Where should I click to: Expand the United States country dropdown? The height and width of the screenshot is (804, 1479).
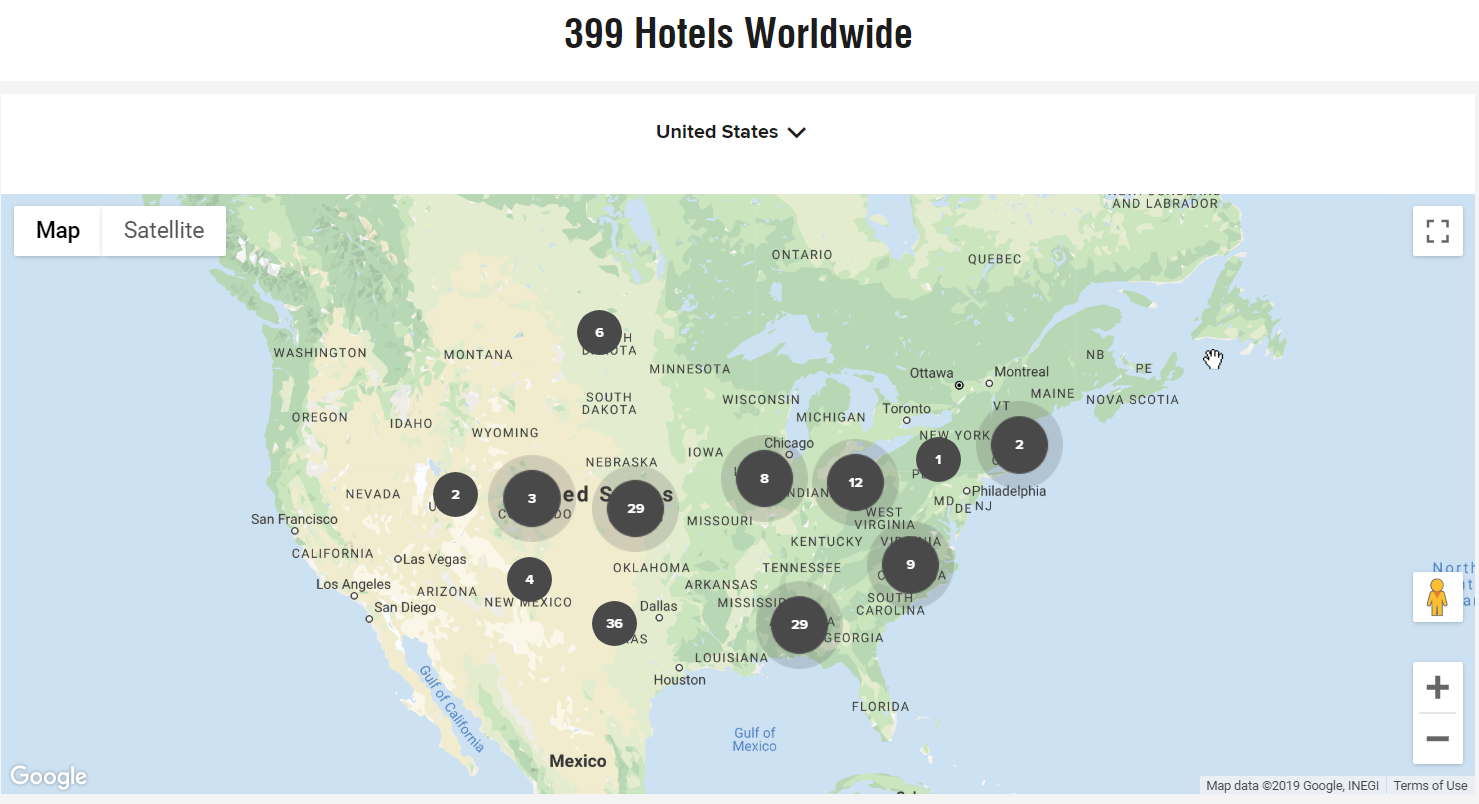(x=731, y=132)
